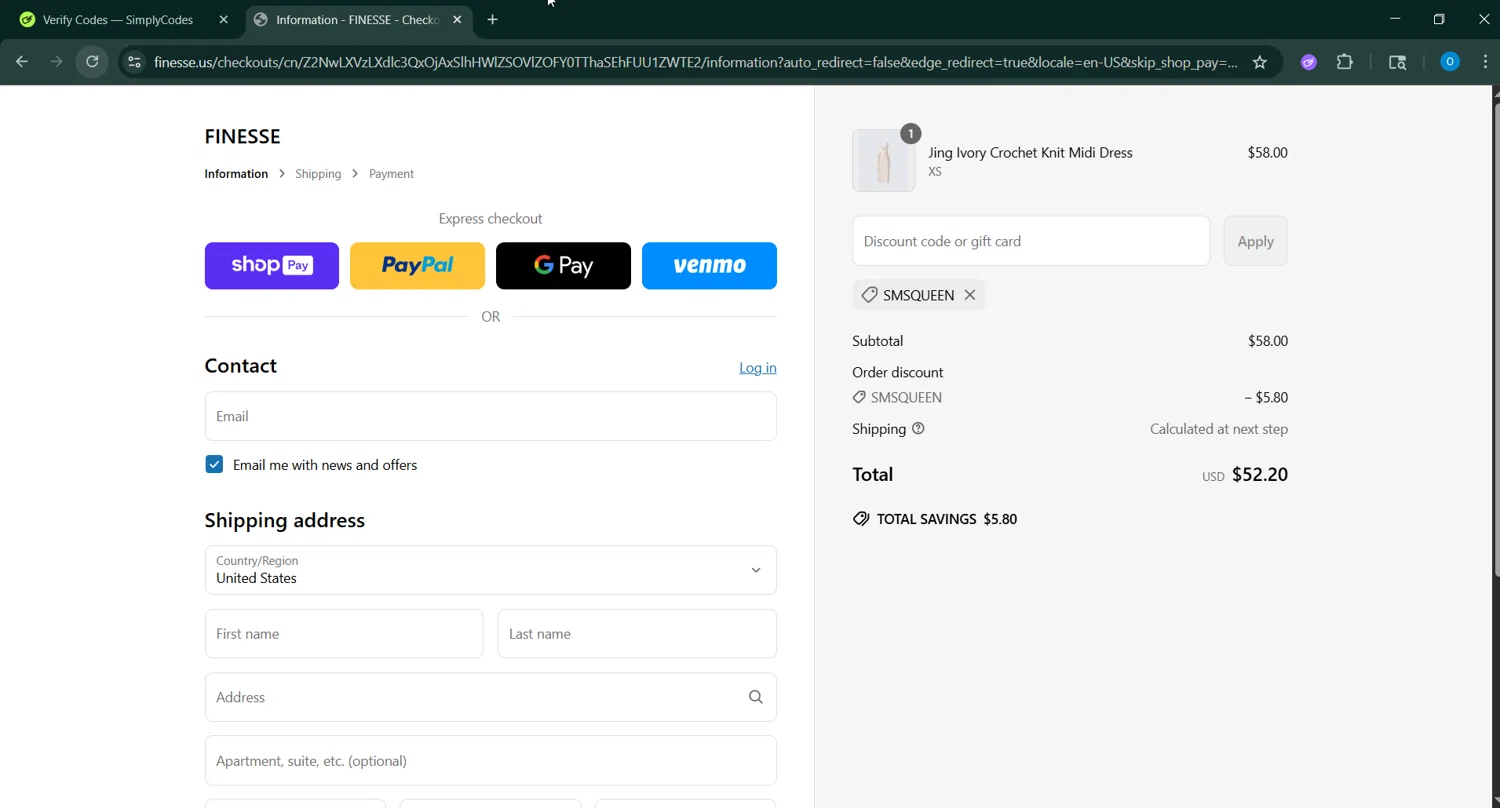The image size is (1500, 808).
Task: Click the tag icon beside SMSQUEEN chip
Action: tap(869, 295)
